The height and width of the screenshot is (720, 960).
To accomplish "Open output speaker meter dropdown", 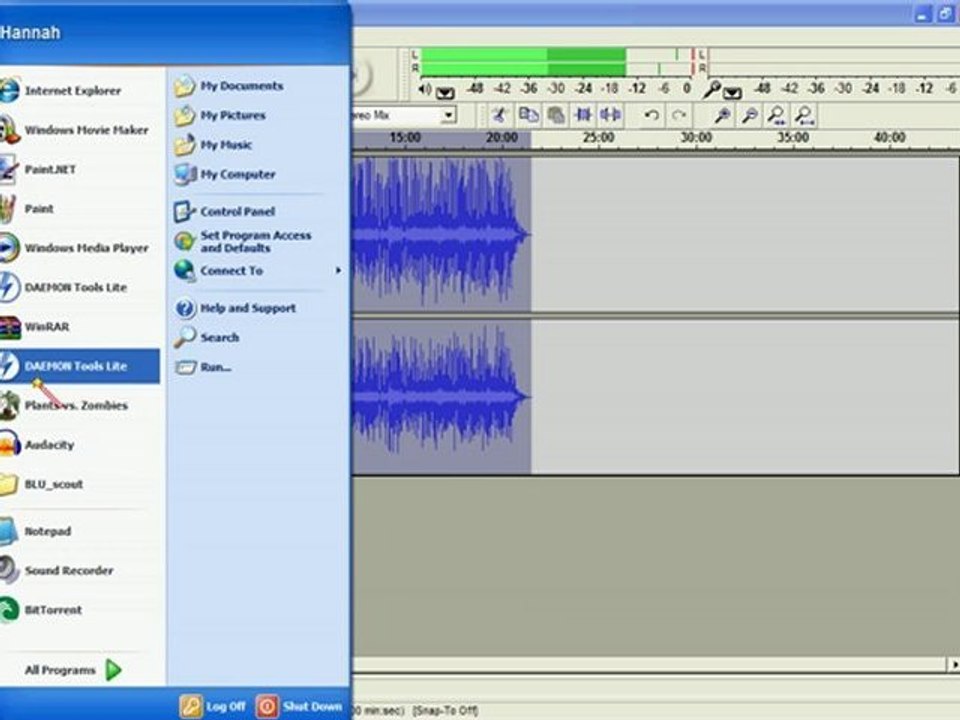I will [445, 92].
